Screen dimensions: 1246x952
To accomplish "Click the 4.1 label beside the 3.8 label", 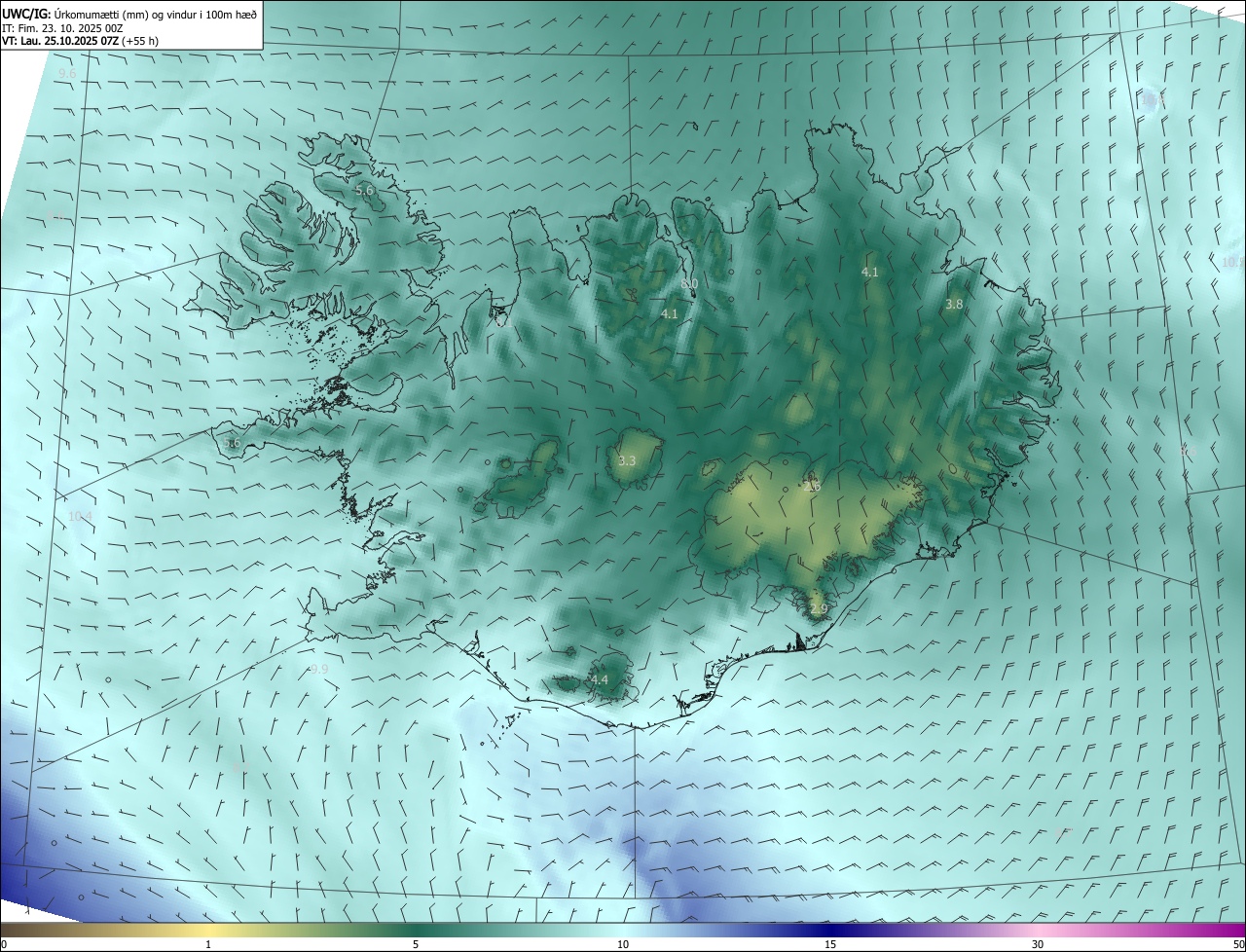I will tap(870, 273).
